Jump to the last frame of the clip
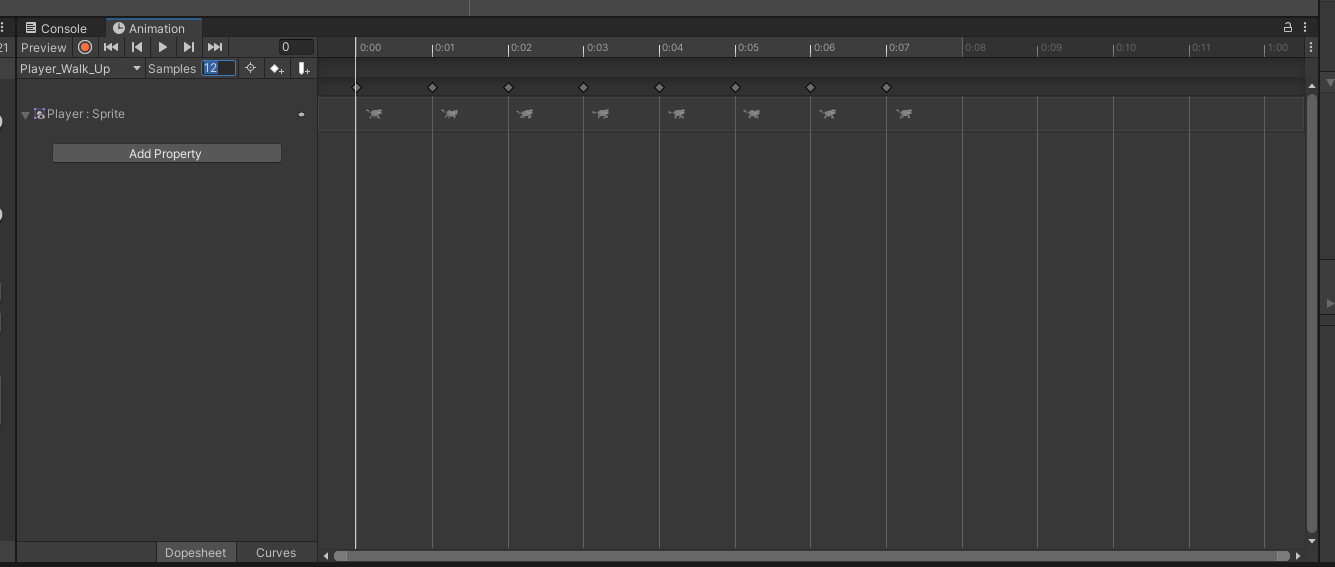The height and width of the screenshot is (567, 1335). coord(215,47)
